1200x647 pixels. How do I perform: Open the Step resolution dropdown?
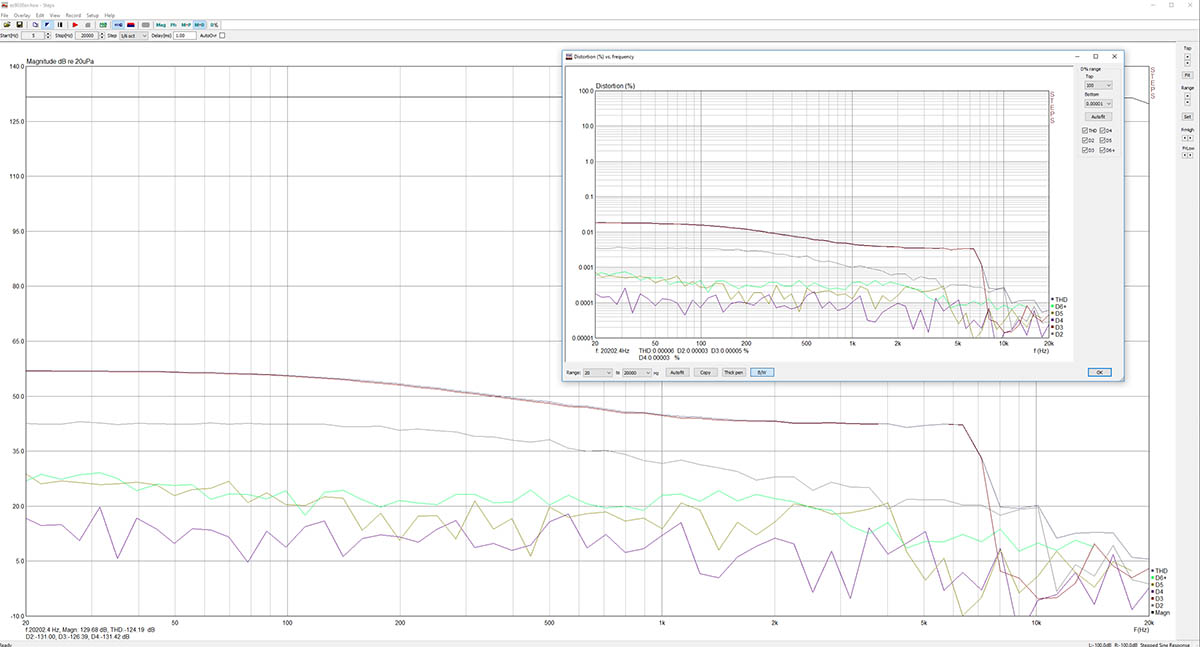(133, 36)
